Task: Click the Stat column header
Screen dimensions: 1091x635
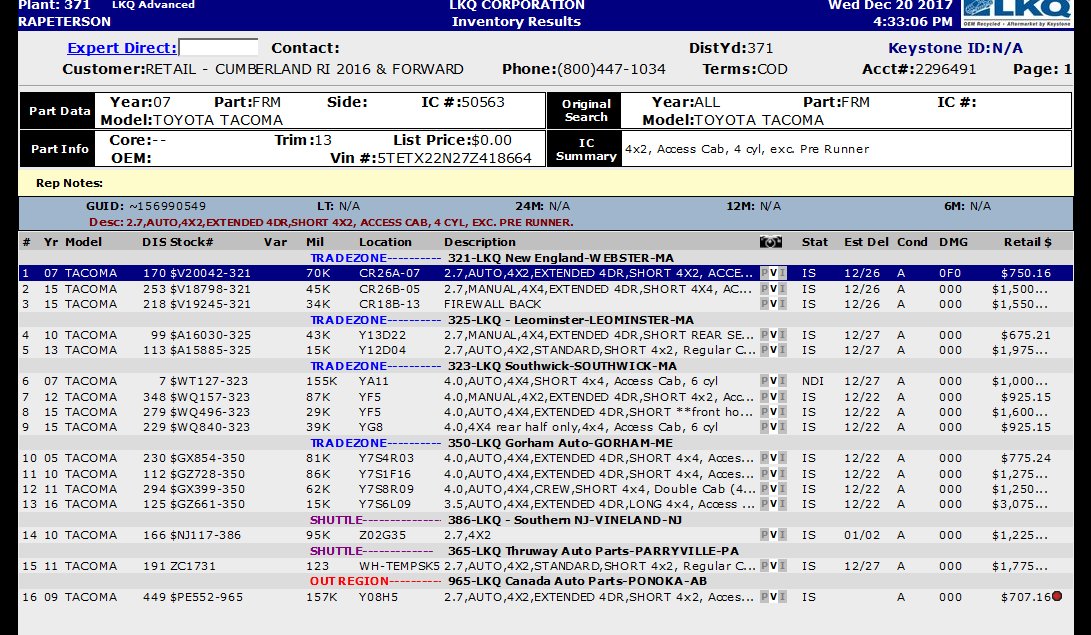Action: point(815,242)
